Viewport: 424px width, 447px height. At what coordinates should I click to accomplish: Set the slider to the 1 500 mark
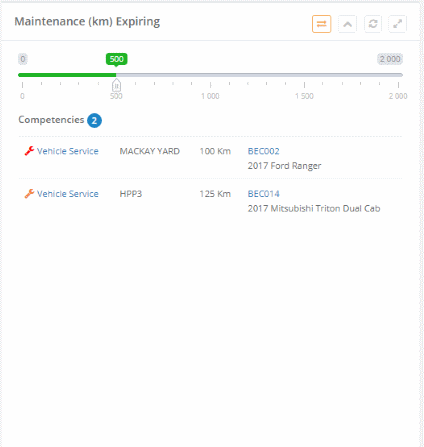click(x=304, y=75)
